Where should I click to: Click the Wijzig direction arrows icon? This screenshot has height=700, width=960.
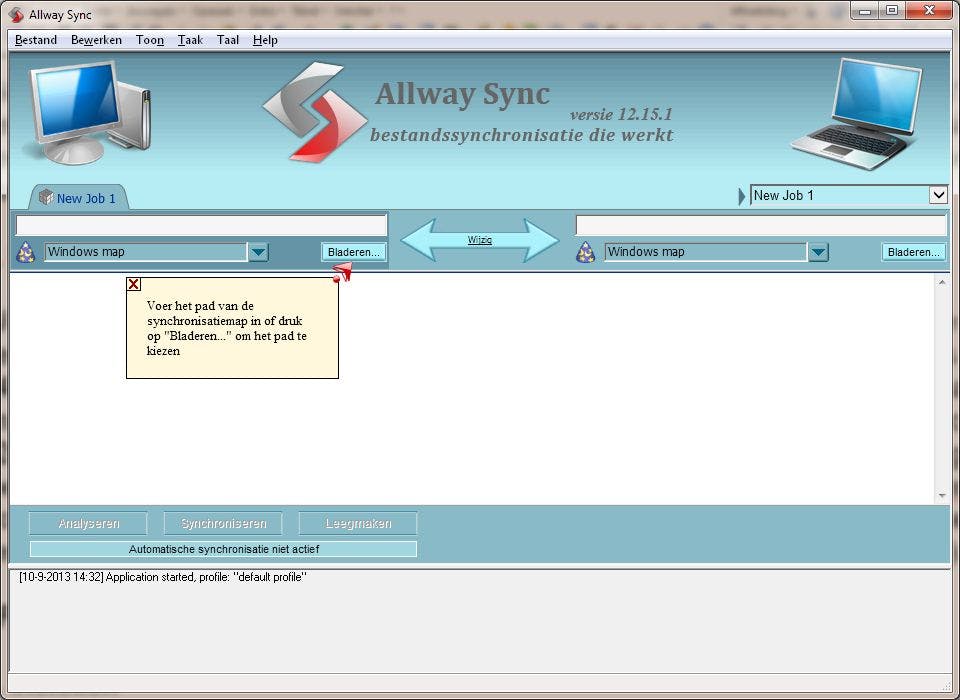480,238
